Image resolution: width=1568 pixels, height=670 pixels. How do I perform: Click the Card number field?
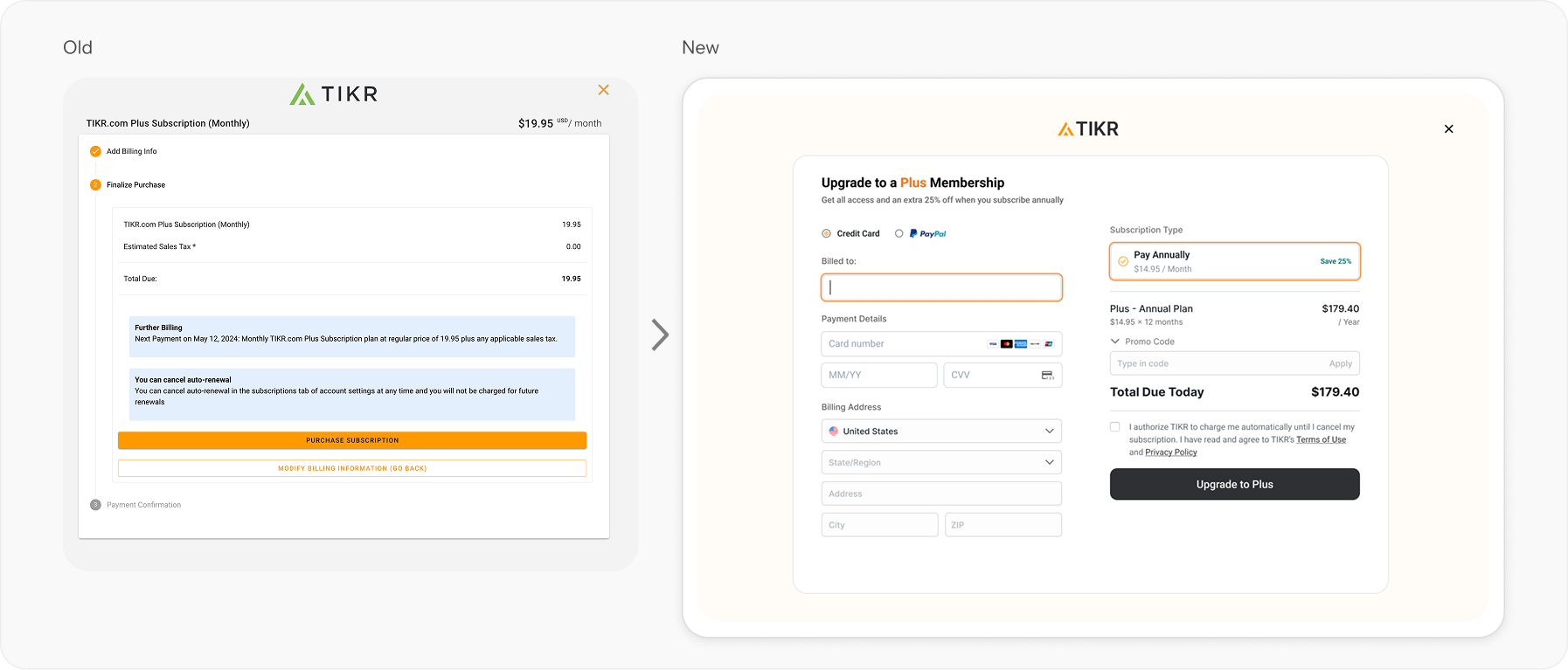941,344
